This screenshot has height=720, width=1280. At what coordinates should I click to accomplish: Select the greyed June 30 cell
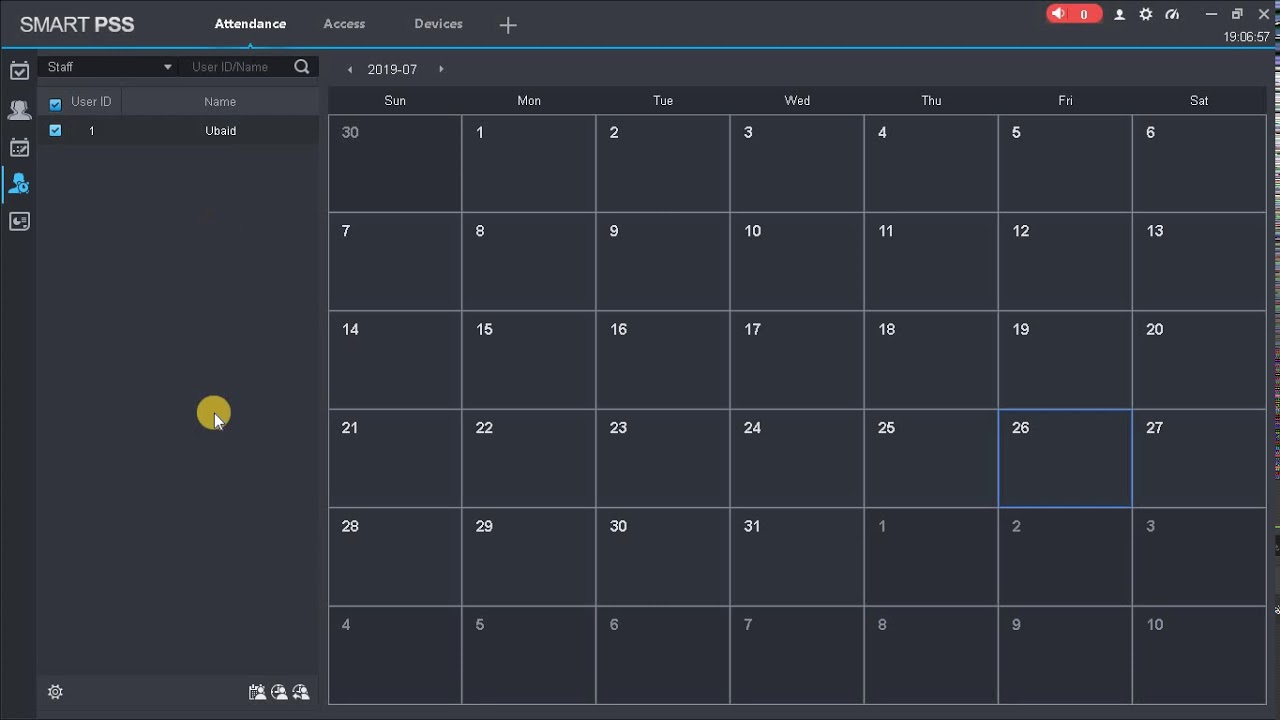tap(395, 163)
